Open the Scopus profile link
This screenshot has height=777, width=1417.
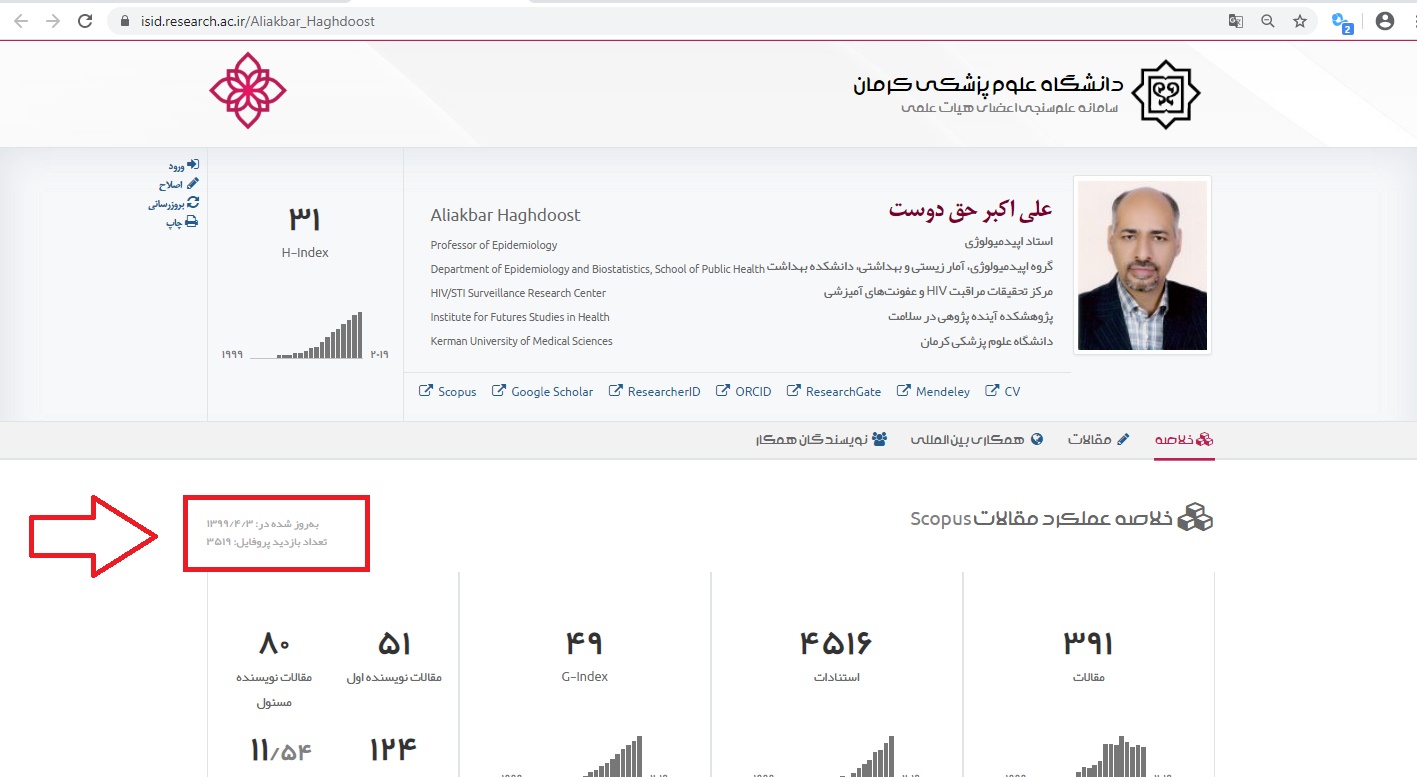448,392
